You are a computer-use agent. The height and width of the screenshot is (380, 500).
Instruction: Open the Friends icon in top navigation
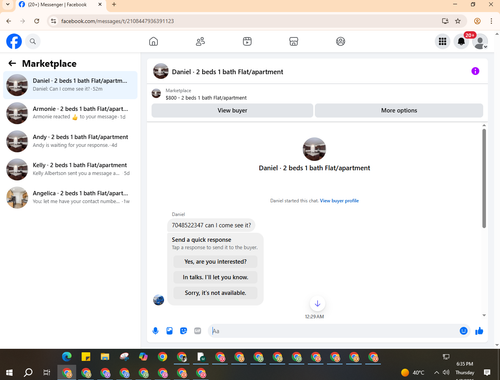[x=200, y=41]
